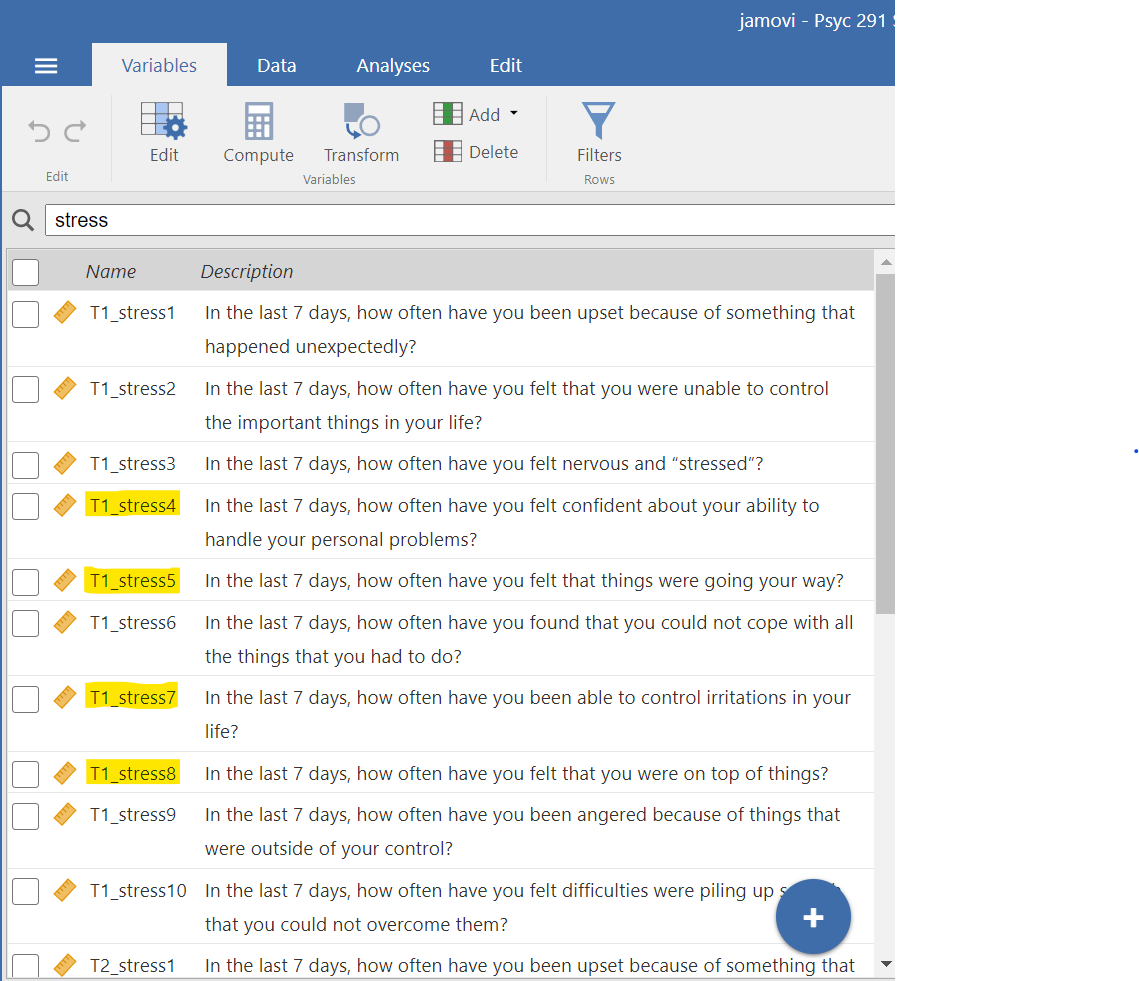Check the T1_stress4 row checkbox
The width and height of the screenshot is (1139, 981).
click(25, 506)
